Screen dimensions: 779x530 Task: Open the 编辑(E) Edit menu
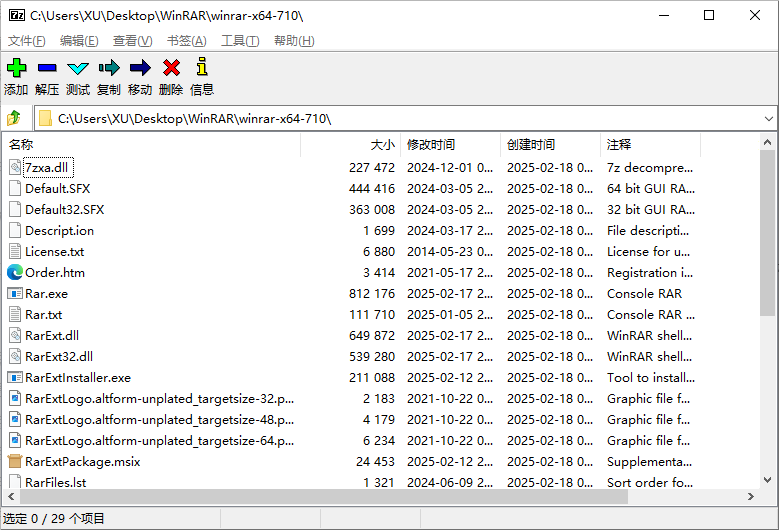point(79,41)
